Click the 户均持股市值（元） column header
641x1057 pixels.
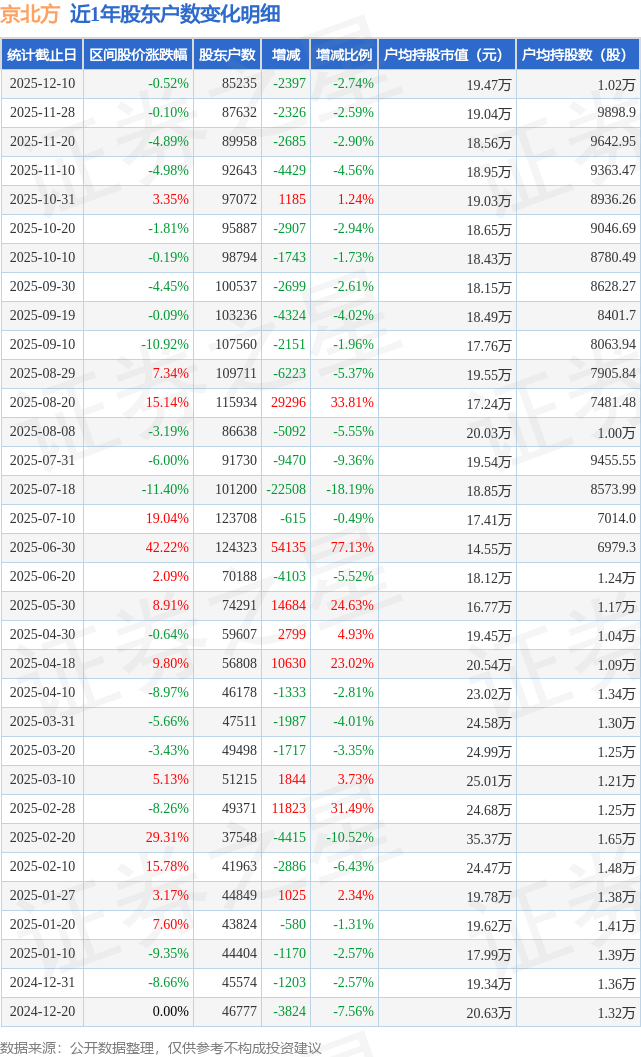[x=446, y=55]
